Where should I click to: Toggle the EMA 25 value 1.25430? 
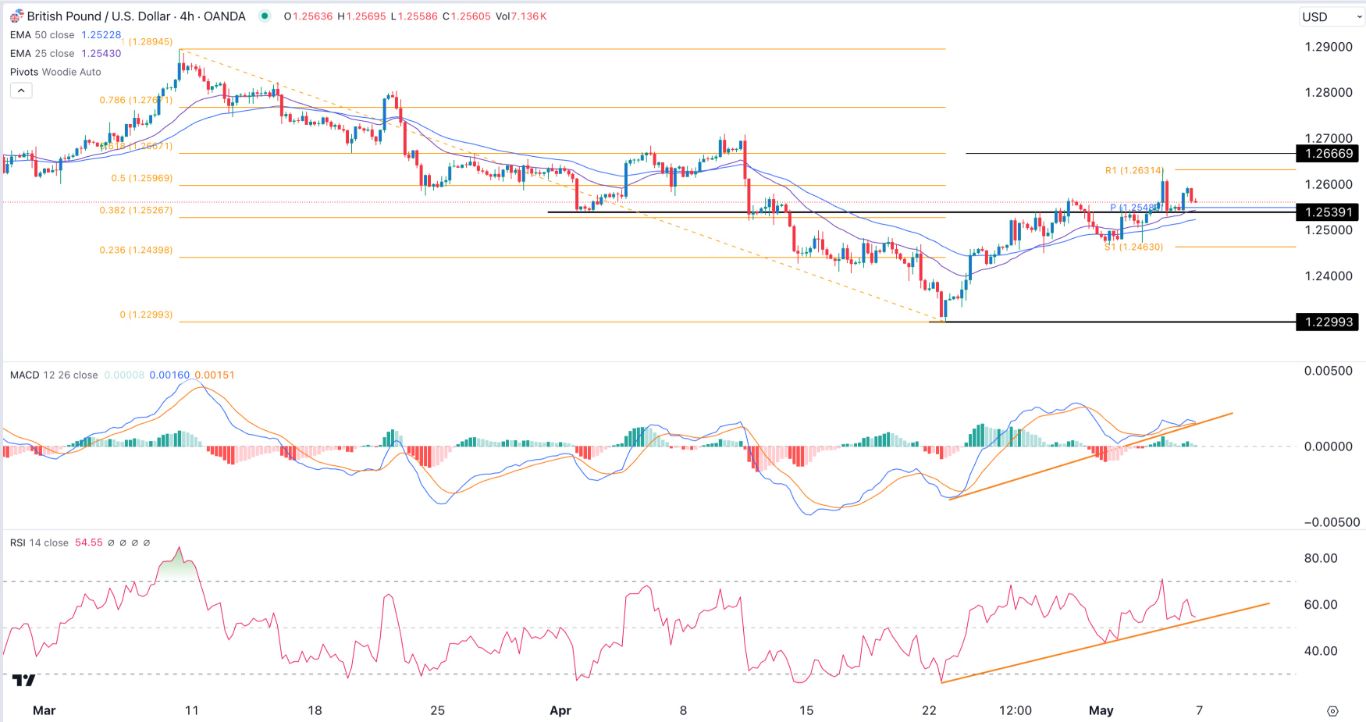[x=101, y=55]
